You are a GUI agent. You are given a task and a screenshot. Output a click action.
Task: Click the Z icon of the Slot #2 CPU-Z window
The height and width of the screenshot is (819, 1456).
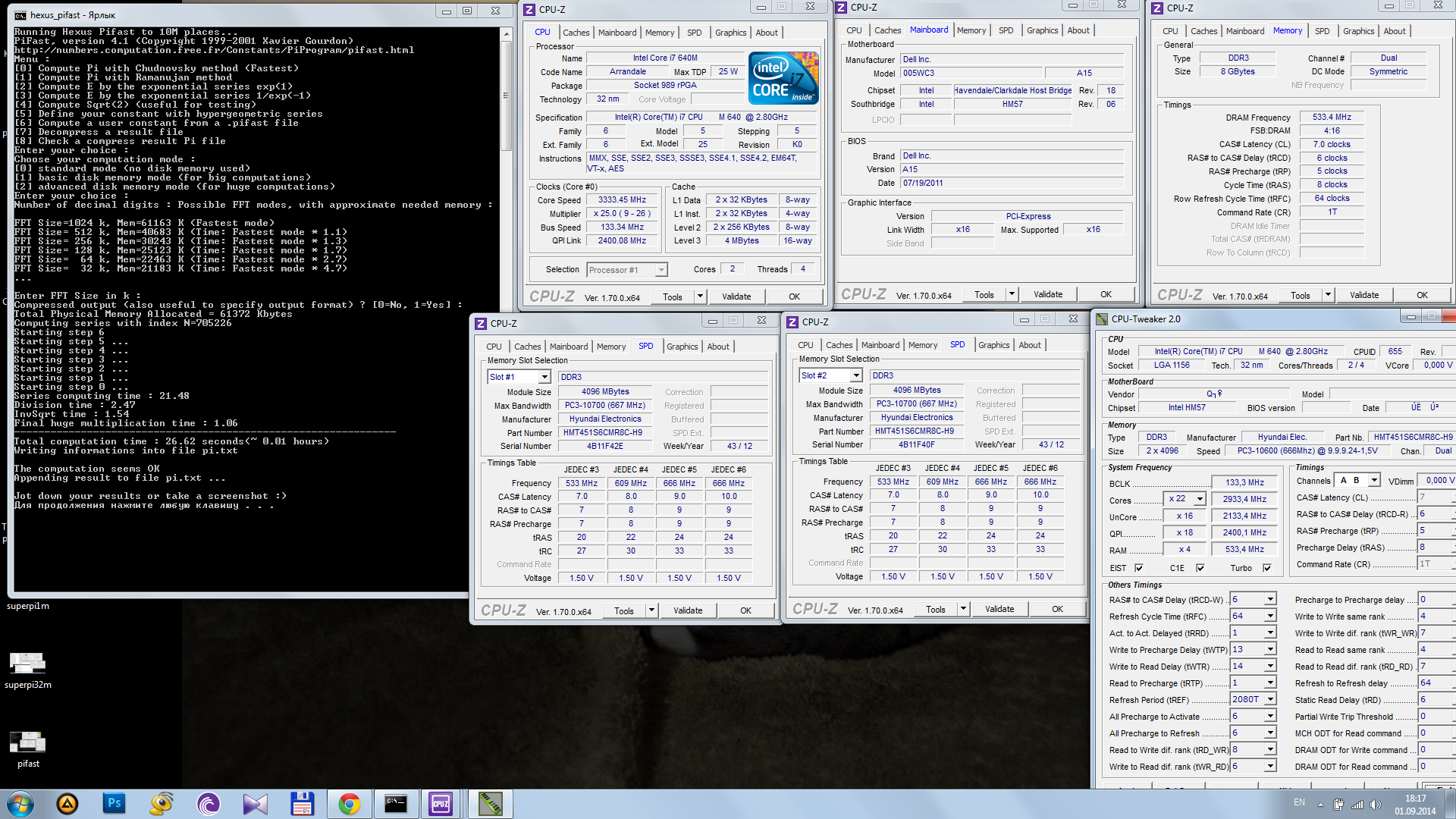pos(792,322)
